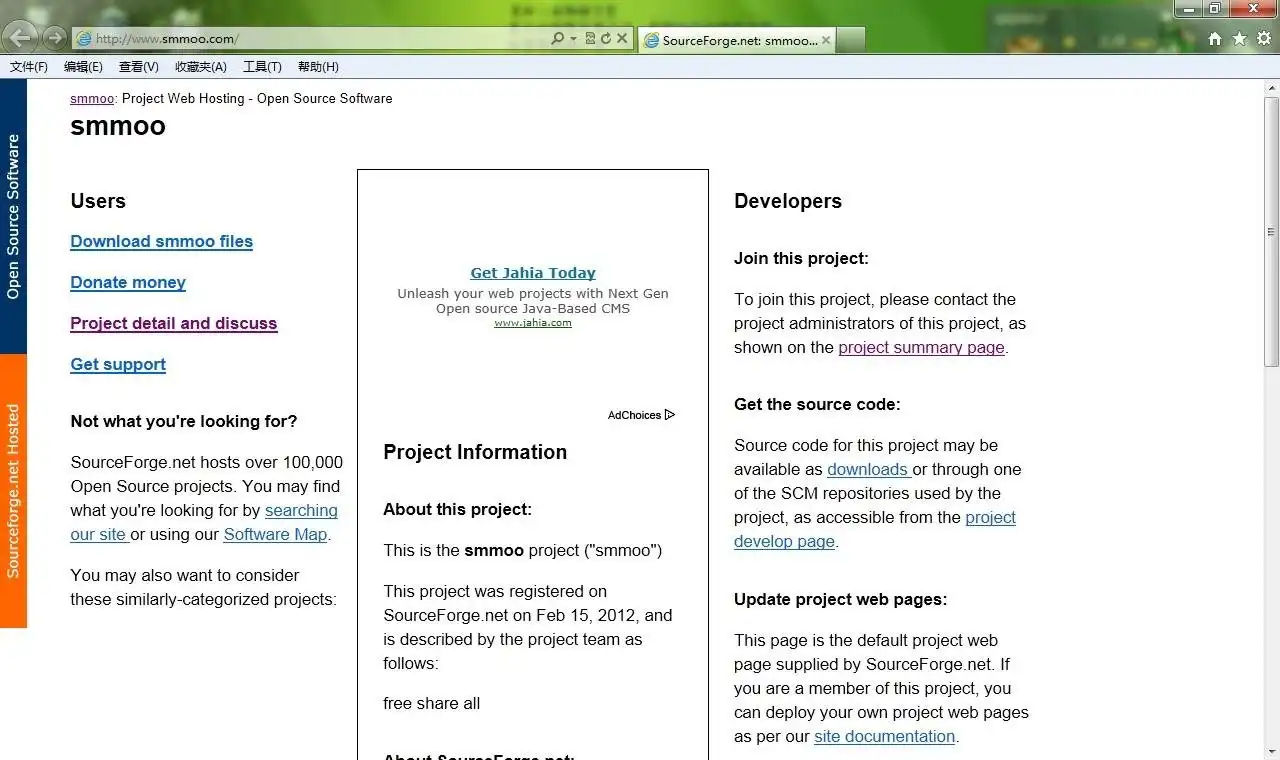Go forward with the browser forward arrow
The width and height of the screenshot is (1280, 760).
pos(55,38)
